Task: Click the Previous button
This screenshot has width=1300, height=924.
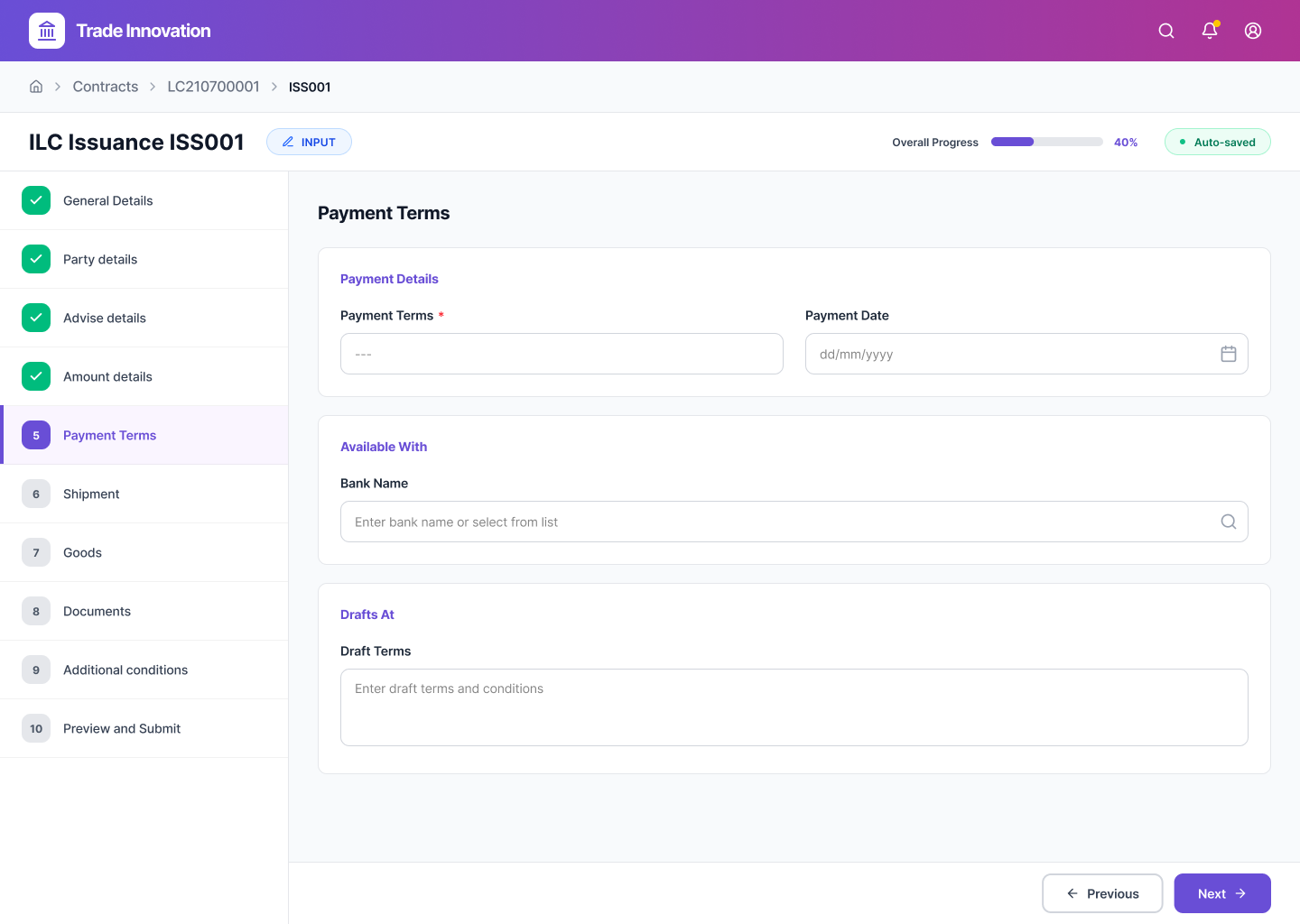Action: (x=1102, y=893)
